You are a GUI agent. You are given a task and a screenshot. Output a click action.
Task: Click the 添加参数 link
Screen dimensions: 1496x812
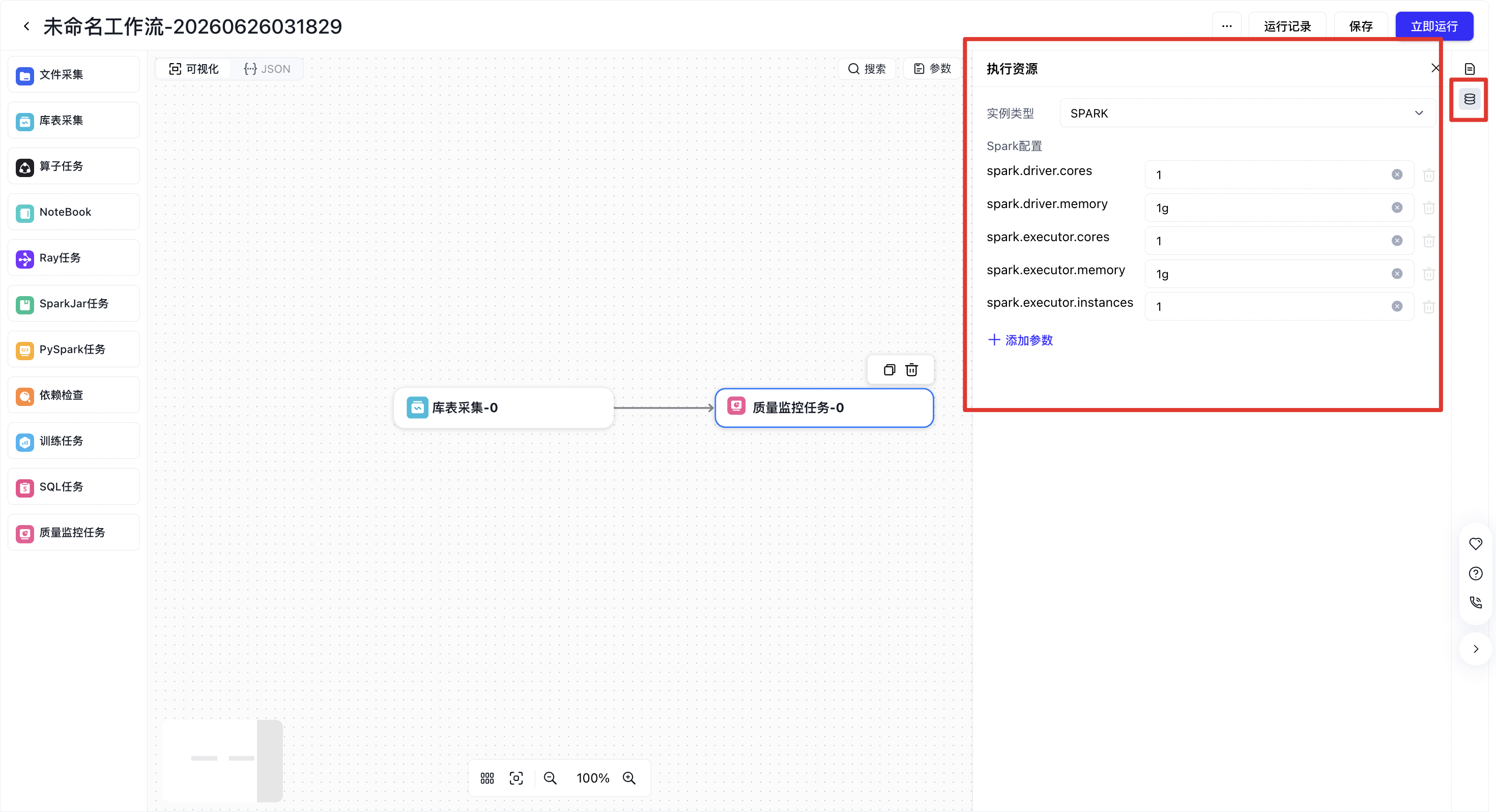coord(1021,340)
